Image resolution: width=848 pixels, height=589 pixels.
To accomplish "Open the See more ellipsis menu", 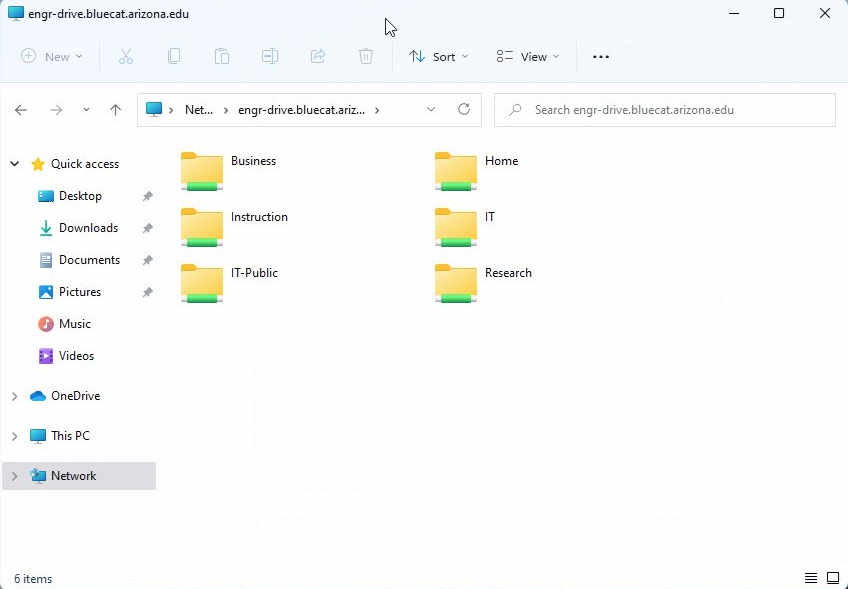I will [x=601, y=57].
